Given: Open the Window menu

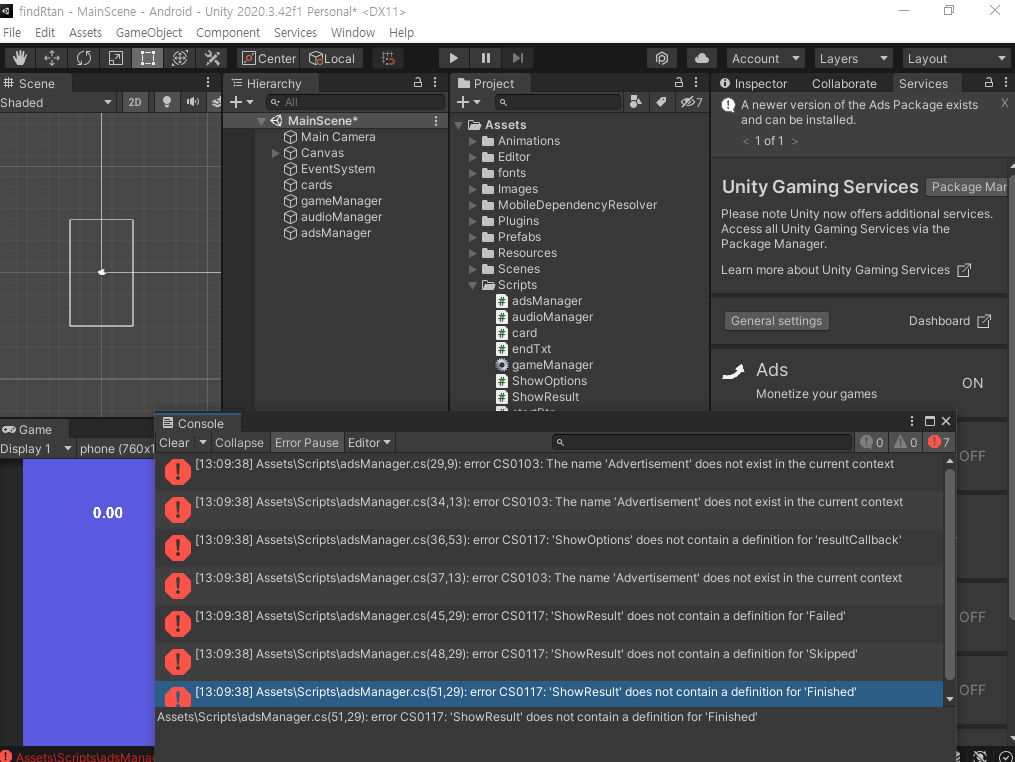Looking at the screenshot, I should click(353, 32).
